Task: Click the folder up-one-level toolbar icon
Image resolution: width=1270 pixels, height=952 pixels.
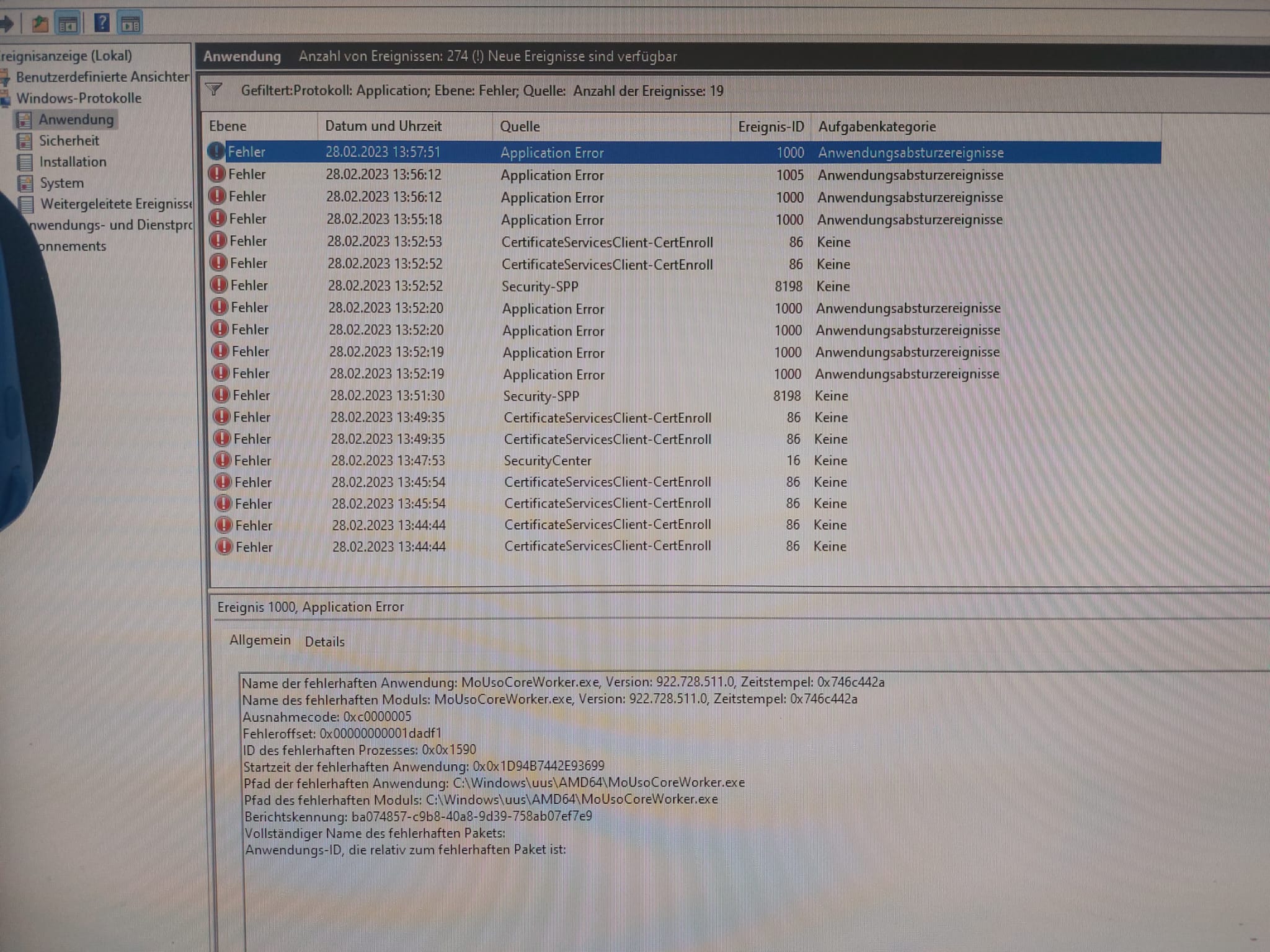Action: pos(40,24)
